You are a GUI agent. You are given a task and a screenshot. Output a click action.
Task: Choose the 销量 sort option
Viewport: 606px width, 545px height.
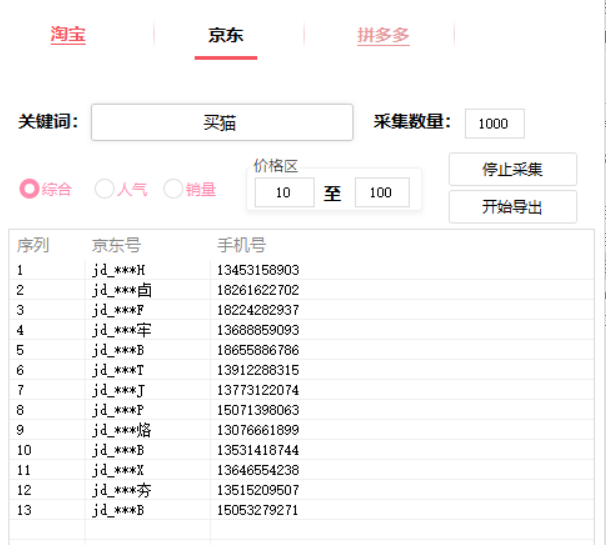pyautogui.click(x=173, y=189)
